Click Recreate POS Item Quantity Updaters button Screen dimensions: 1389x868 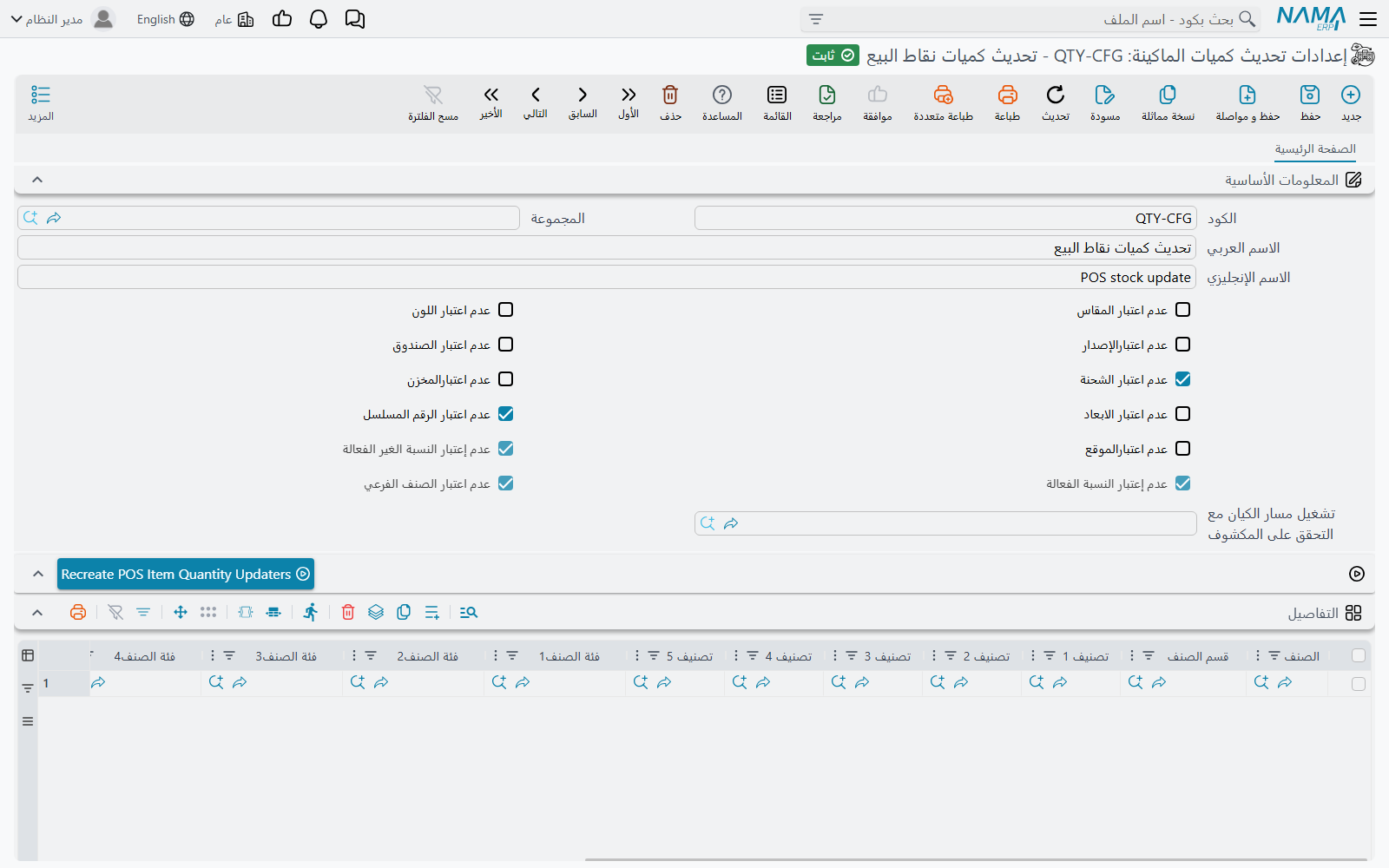186,574
